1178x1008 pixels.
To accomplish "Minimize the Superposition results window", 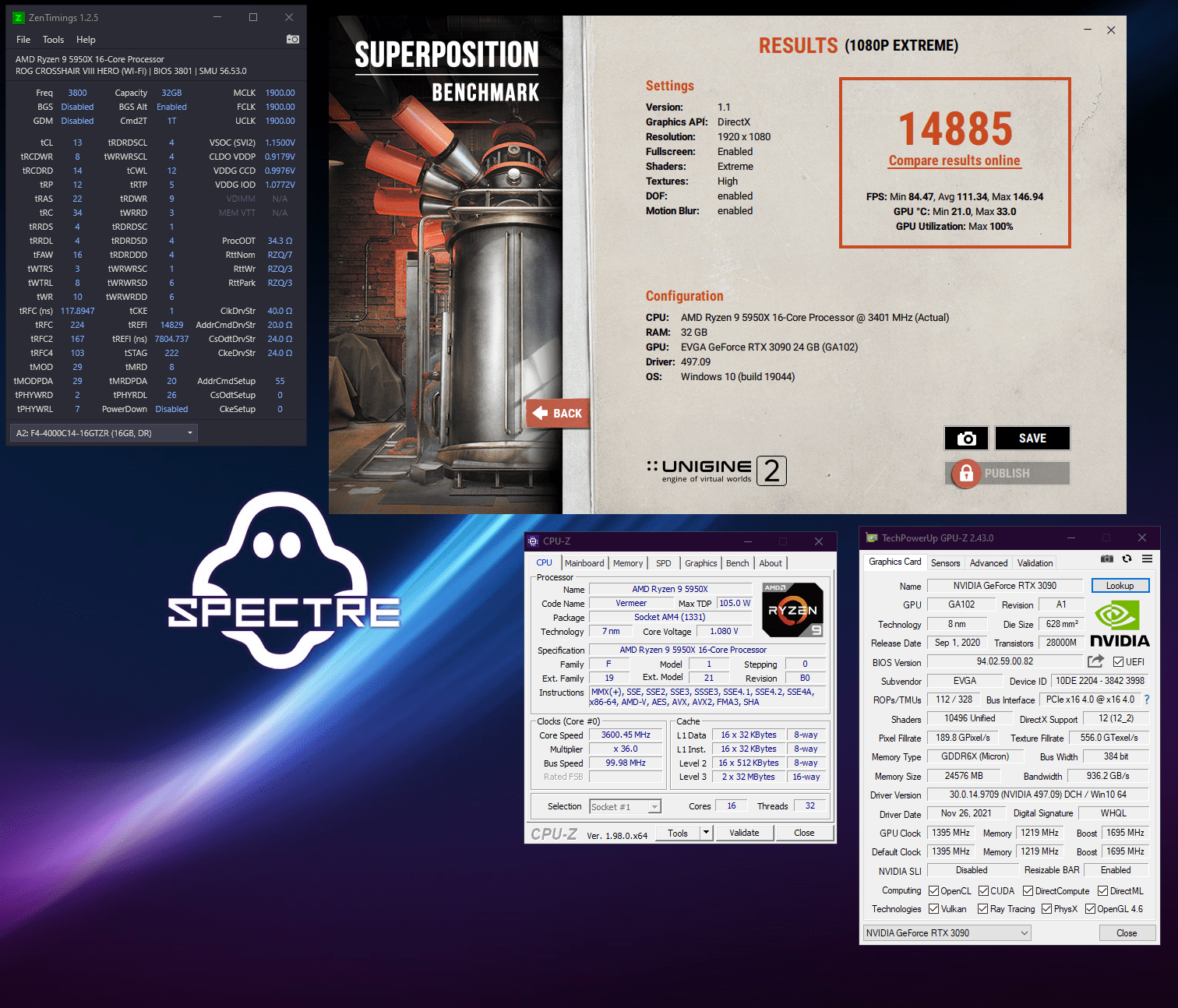I will (1088, 30).
